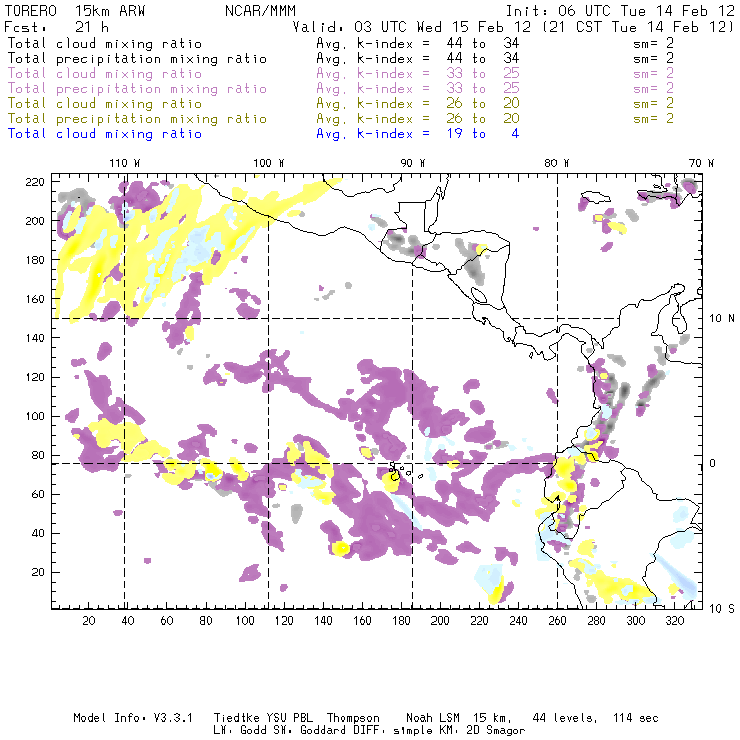Click the first purple 'sm= 2' value
The height and width of the screenshot is (740, 740).
tap(653, 74)
